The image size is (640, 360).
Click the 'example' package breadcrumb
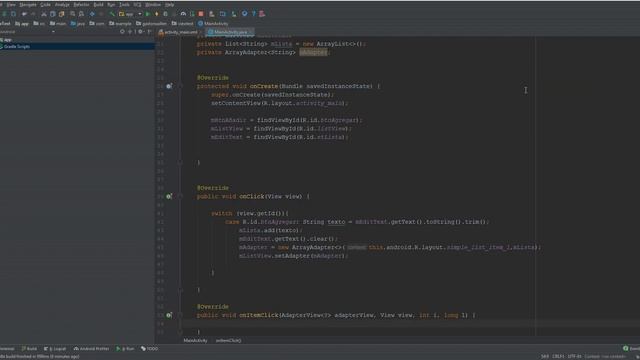pyautogui.click(x=120, y=24)
